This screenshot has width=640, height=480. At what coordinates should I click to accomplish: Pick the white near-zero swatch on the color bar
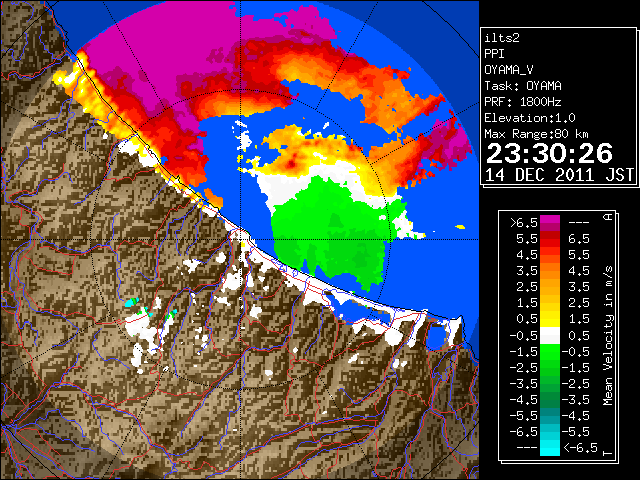(550, 336)
